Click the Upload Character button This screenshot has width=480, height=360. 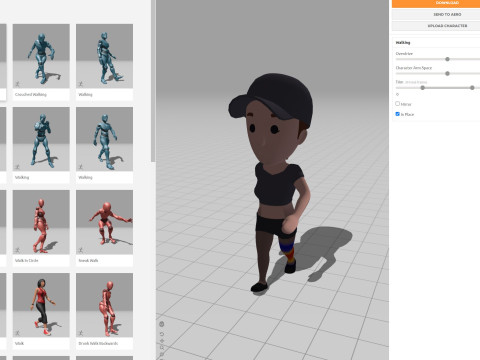436,26
